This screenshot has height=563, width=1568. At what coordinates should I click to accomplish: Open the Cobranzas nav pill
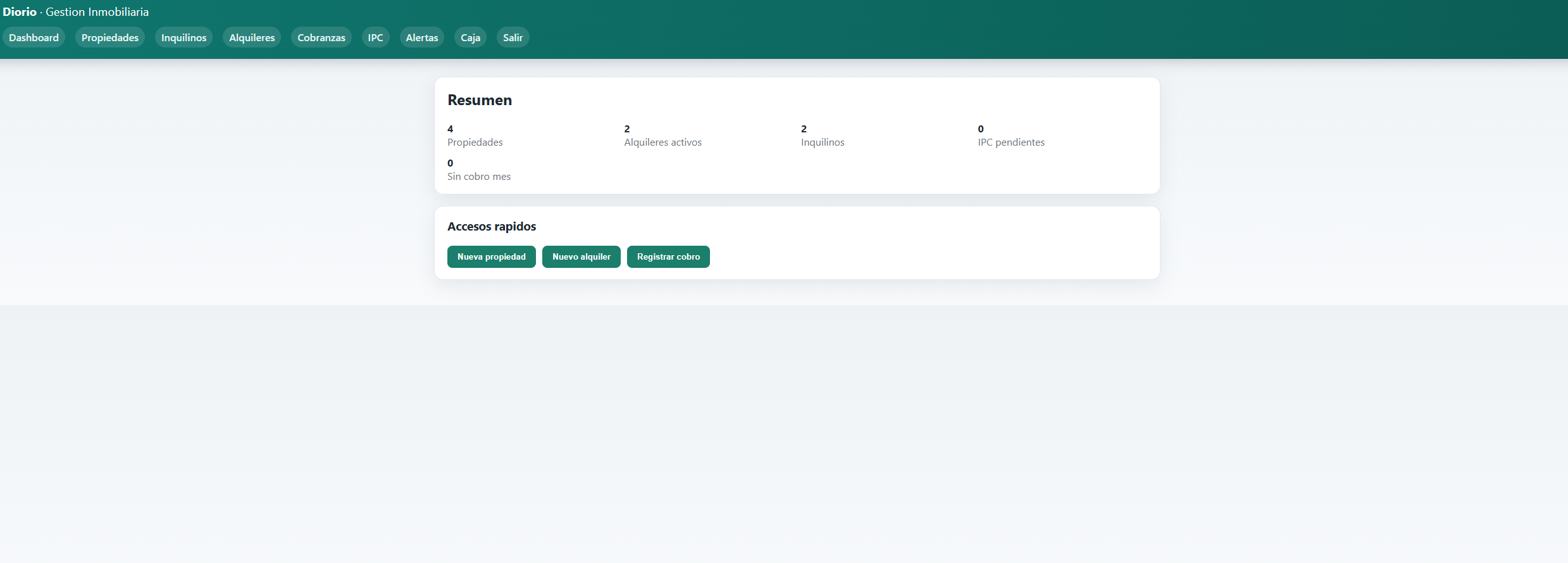[321, 37]
